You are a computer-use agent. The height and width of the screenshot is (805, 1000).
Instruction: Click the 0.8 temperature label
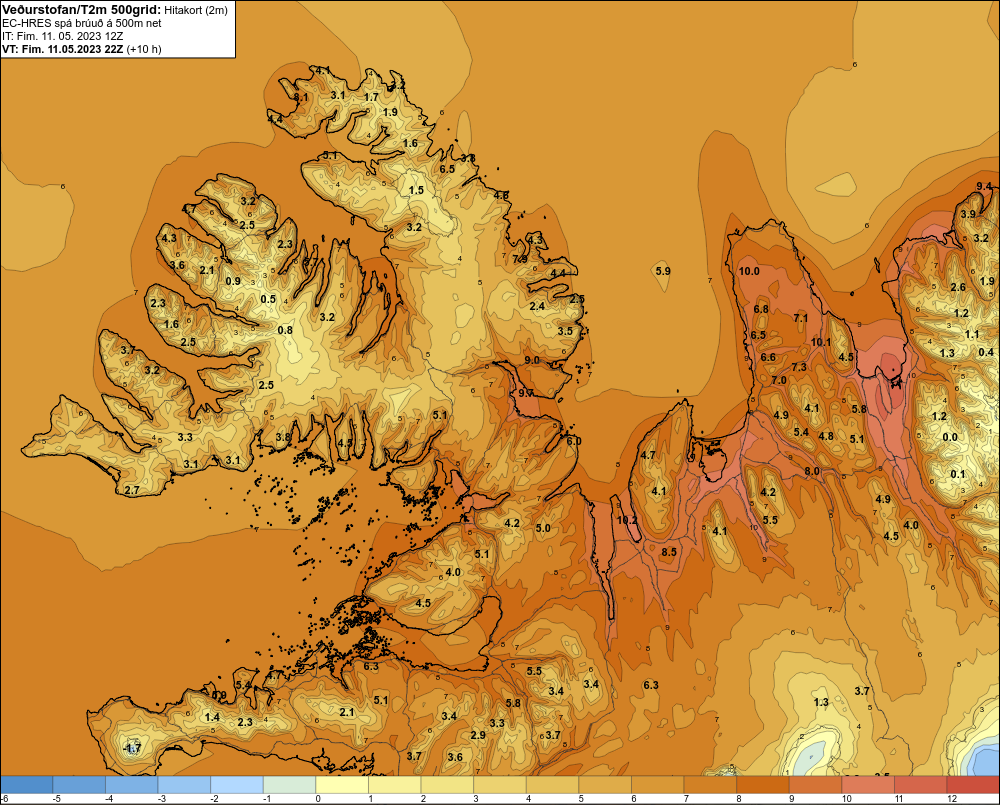(x=285, y=330)
